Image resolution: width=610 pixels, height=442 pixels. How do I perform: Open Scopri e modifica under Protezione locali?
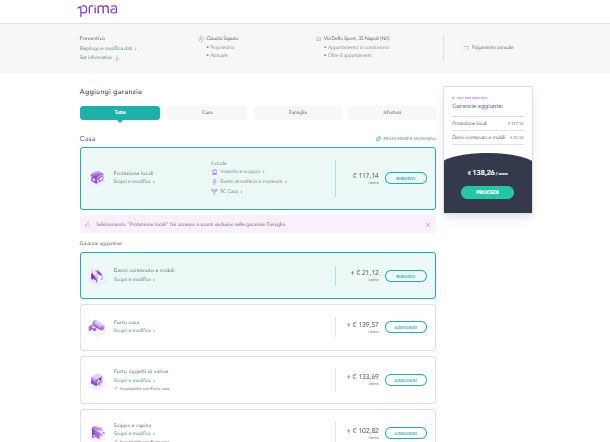(134, 182)
